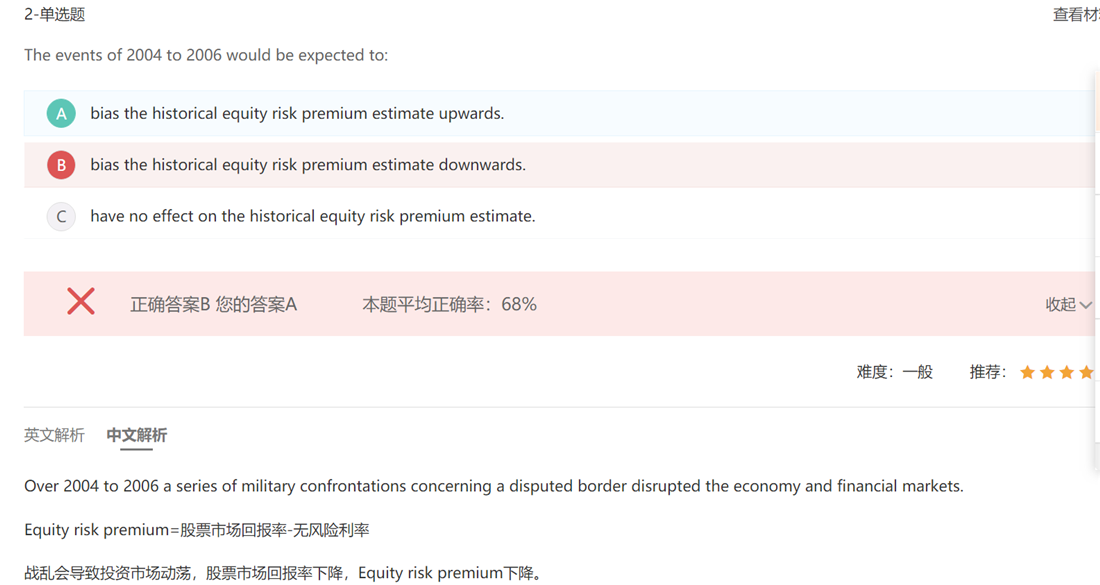Click the first recommendation star
The width and height of the screenshot is (1100, 585).
[1027, 373]
